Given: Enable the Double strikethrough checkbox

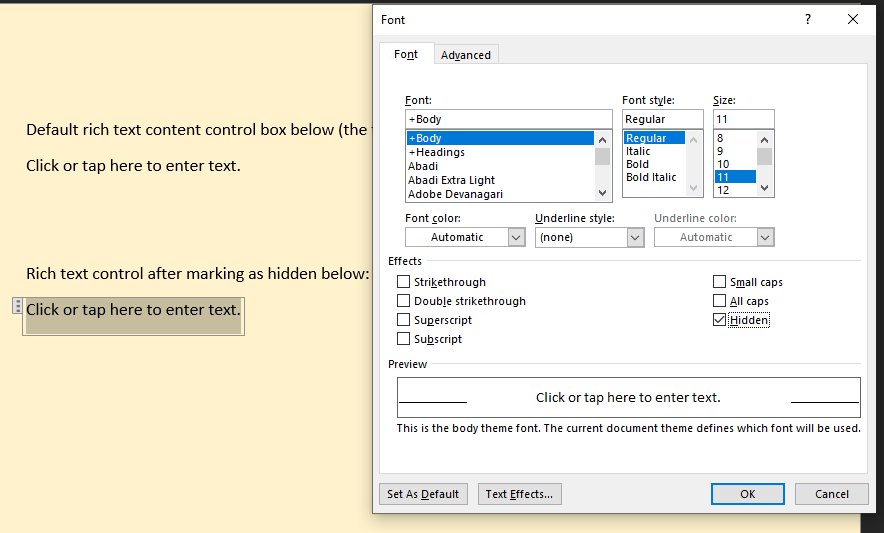Looking at the screenshot, I should point(403,301).
